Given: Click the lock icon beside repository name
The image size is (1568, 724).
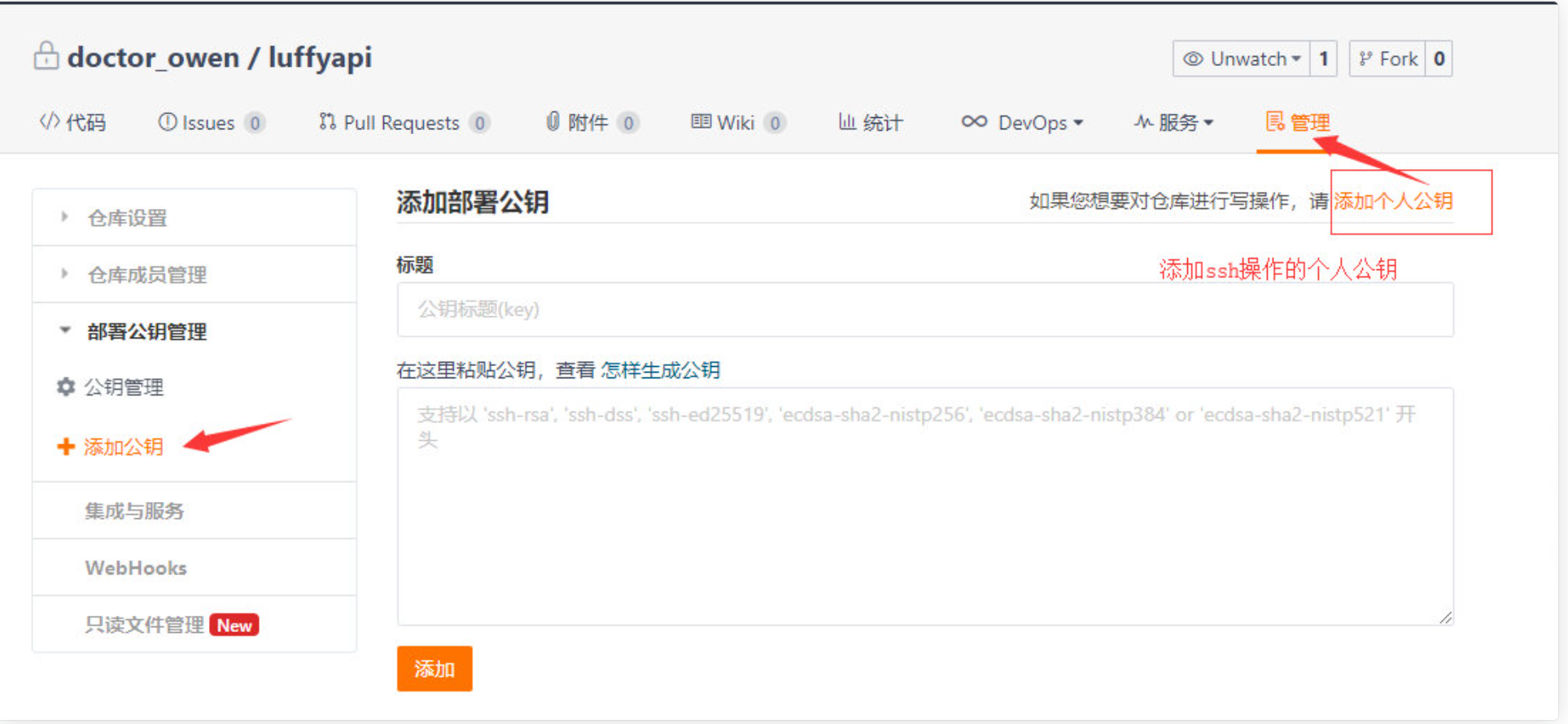Looking at the screenshot, I should 46,56.
